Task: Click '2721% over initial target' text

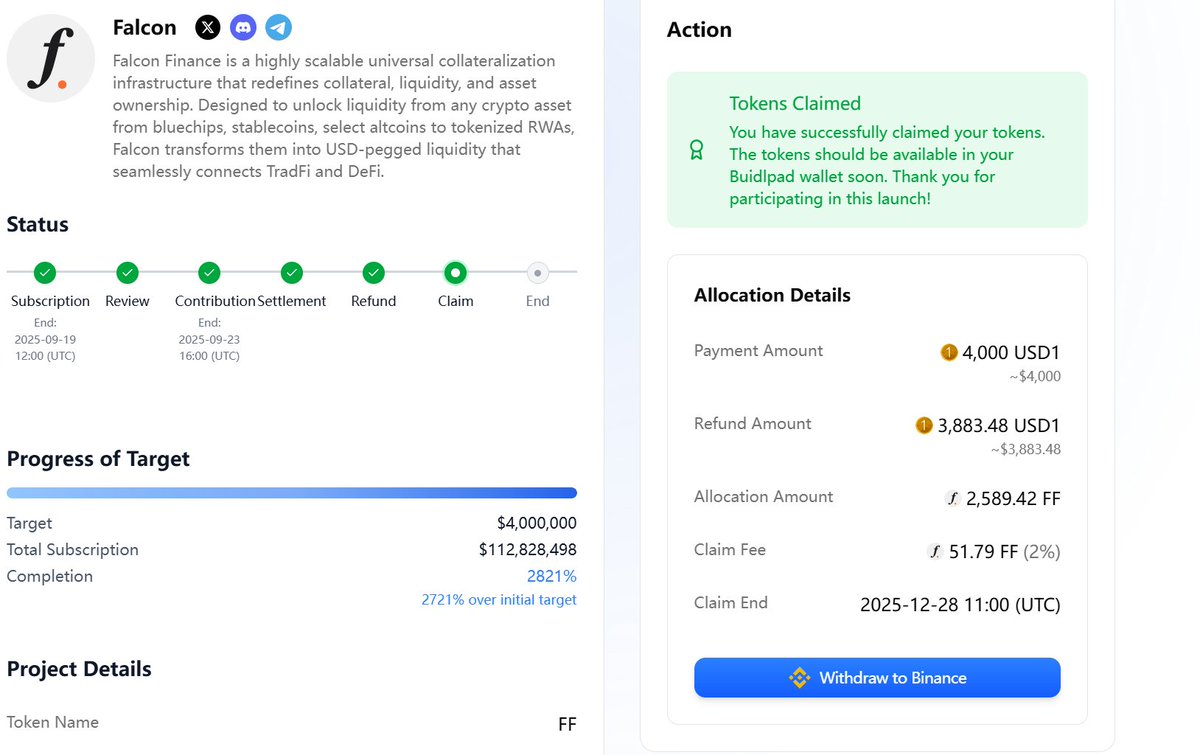Action: (499, 600)
